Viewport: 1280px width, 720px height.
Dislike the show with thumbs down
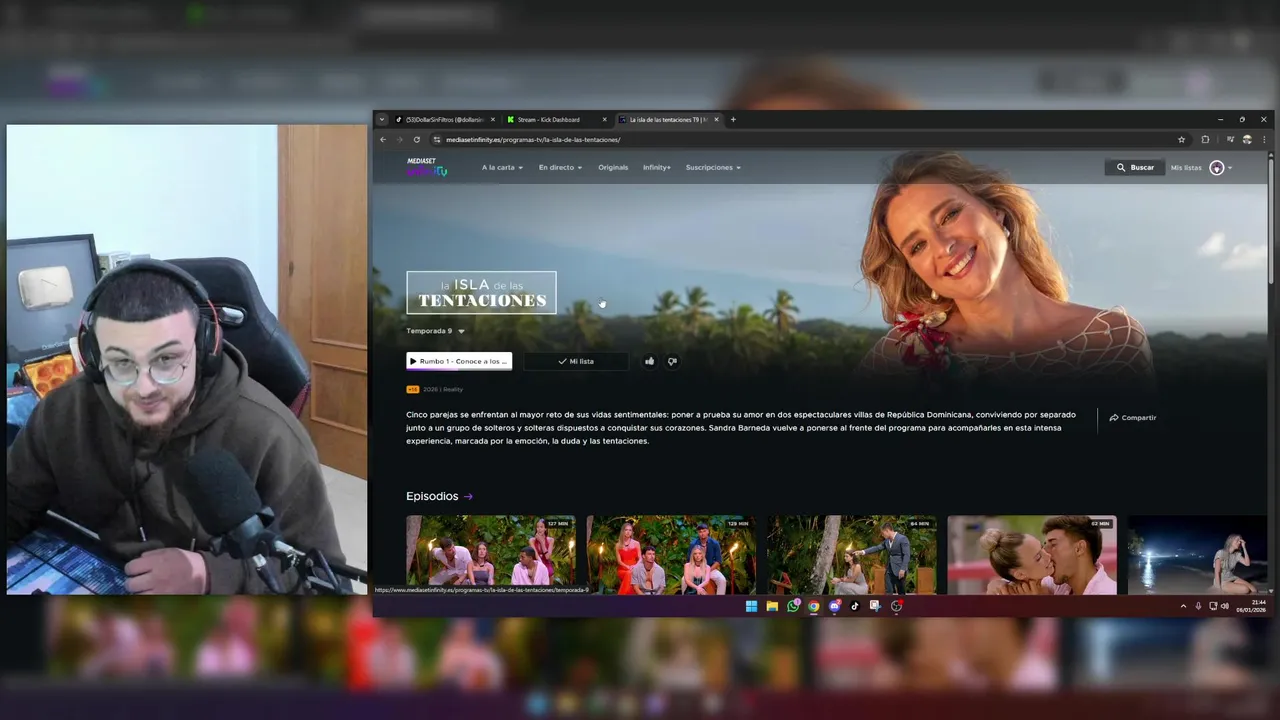tap(672, 361)
